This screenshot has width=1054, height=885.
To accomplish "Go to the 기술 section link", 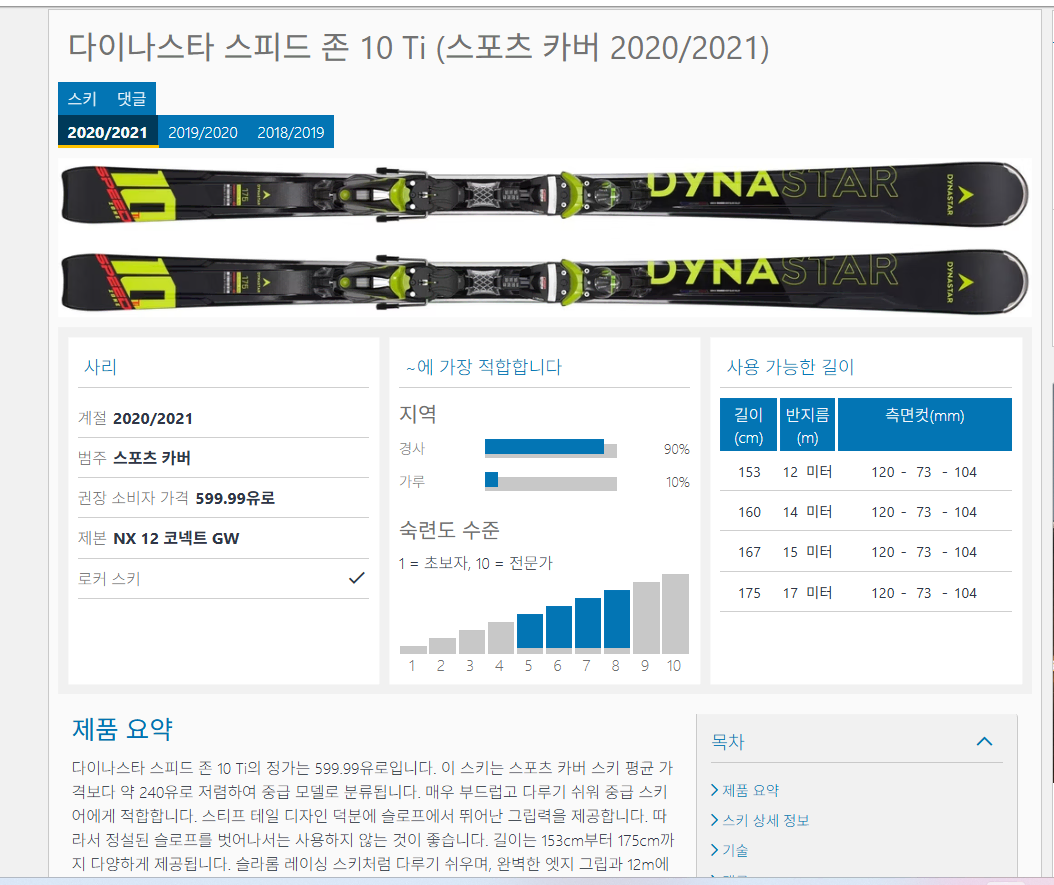I will 735,850.
